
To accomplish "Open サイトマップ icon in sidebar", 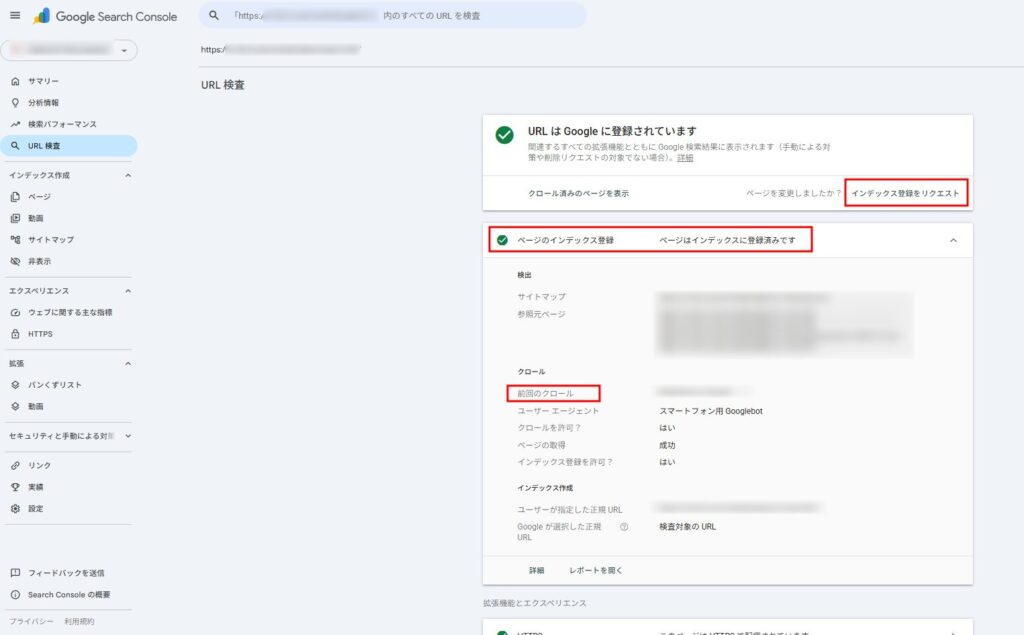I will [x=15, y=240].
